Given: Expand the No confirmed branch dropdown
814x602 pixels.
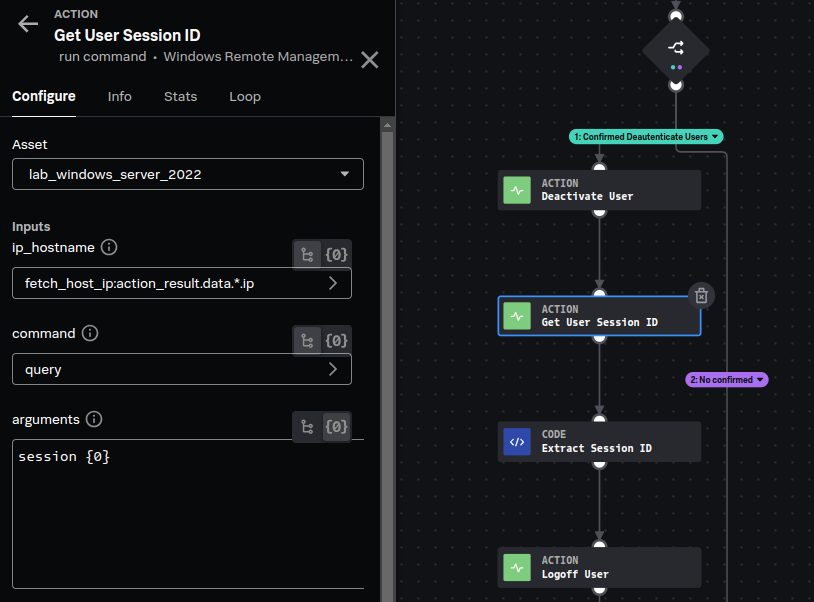Looking at the screenshot, I should point(761,380).
